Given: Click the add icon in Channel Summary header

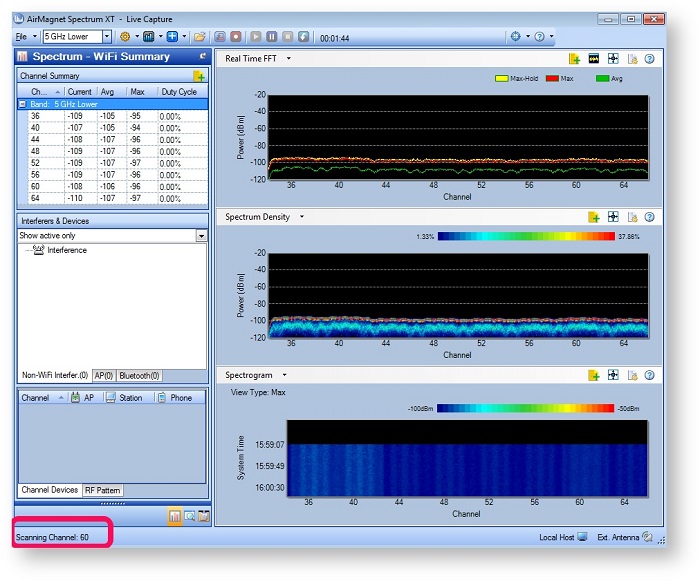Looking at the screenshot, I should [199, 76].
